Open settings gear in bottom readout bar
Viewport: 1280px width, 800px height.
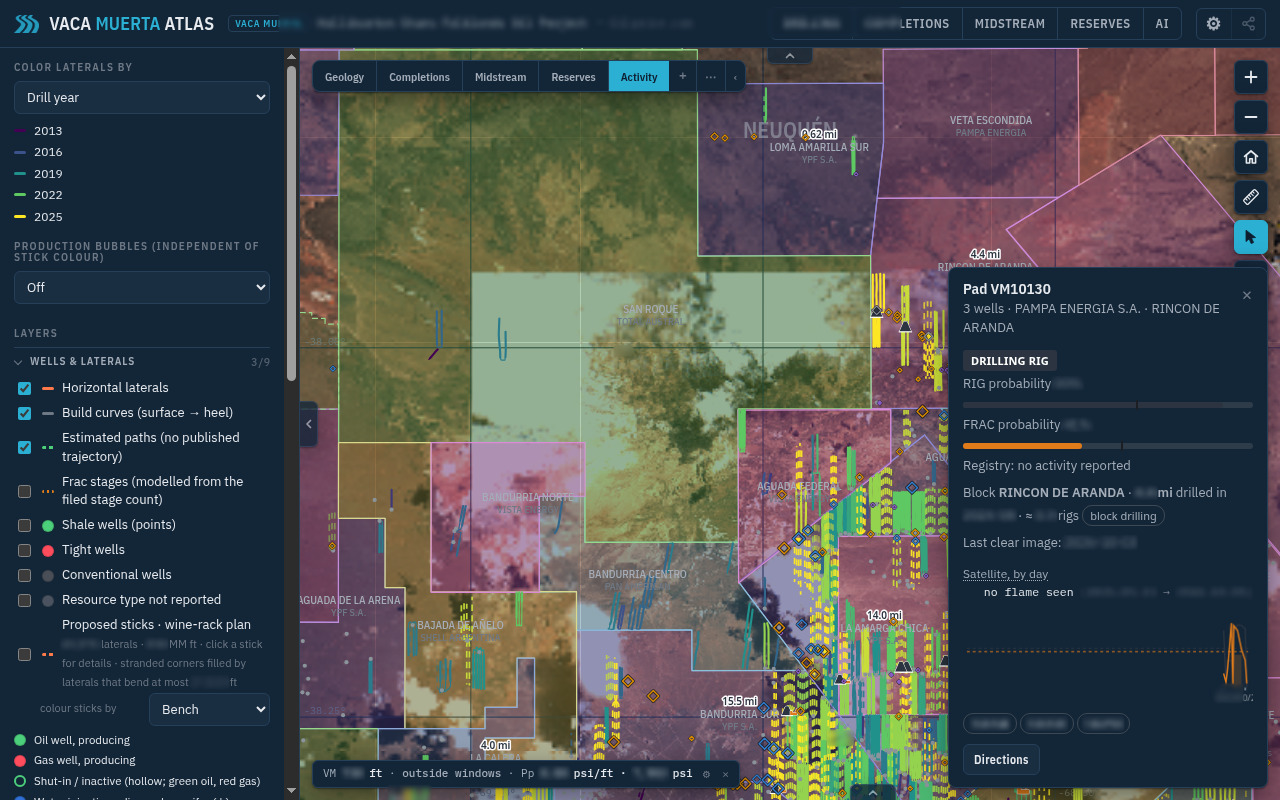click(x=706, y=774)
